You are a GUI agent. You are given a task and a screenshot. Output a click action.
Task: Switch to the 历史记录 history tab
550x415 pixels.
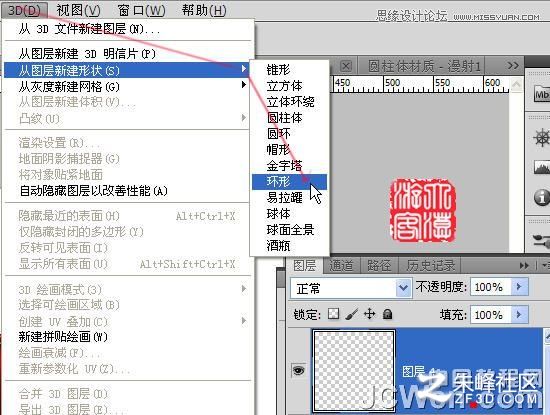(431, 266)
